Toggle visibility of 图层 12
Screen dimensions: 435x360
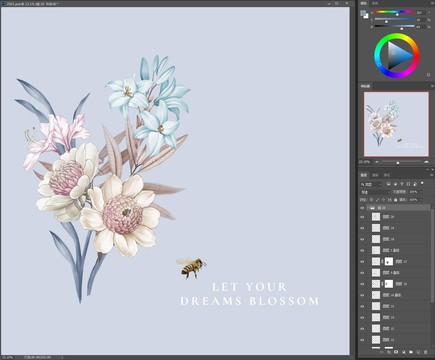362,340
